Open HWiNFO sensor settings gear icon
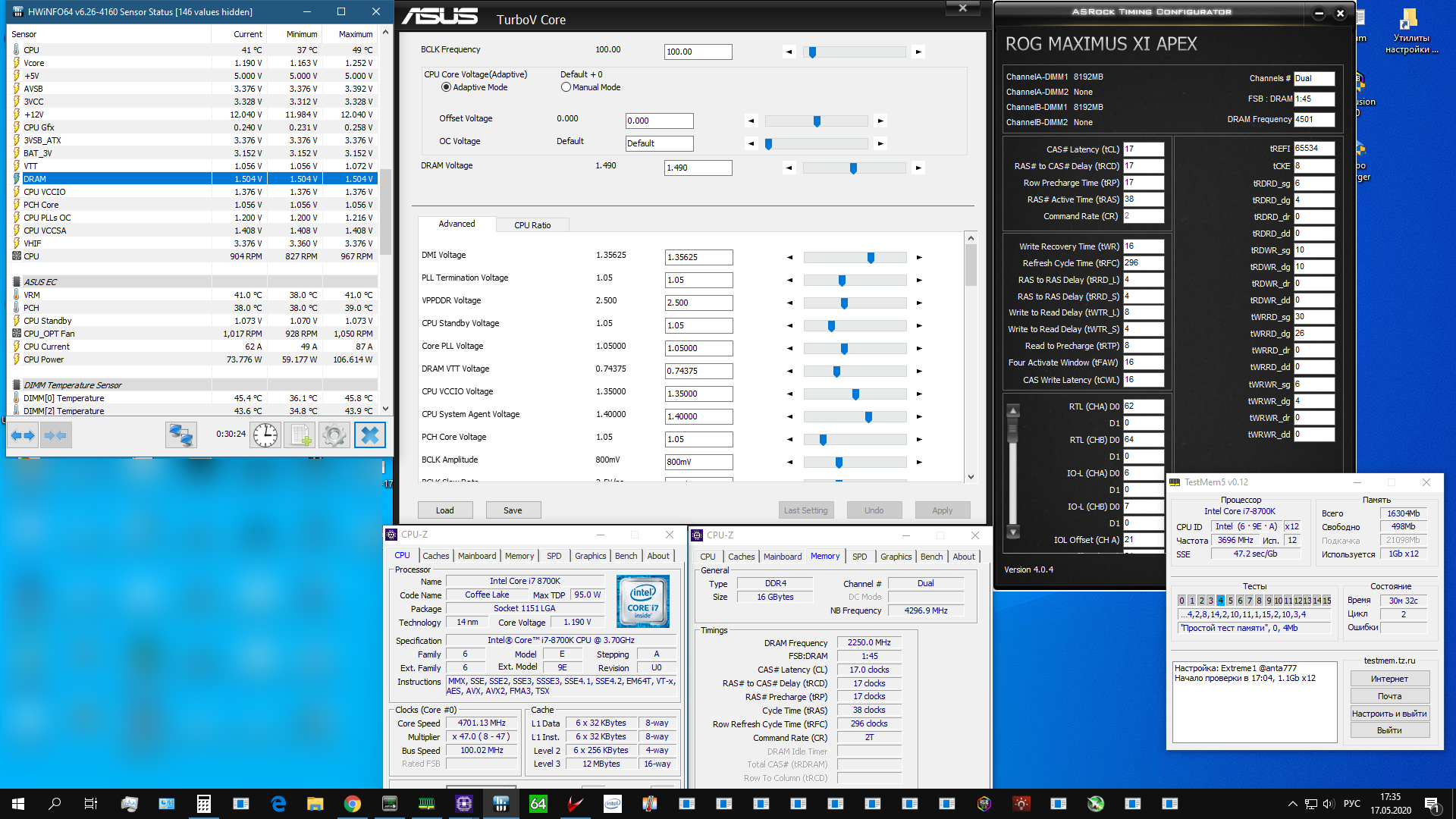Screen dimensions: 1456x819 tap(334, 435)
